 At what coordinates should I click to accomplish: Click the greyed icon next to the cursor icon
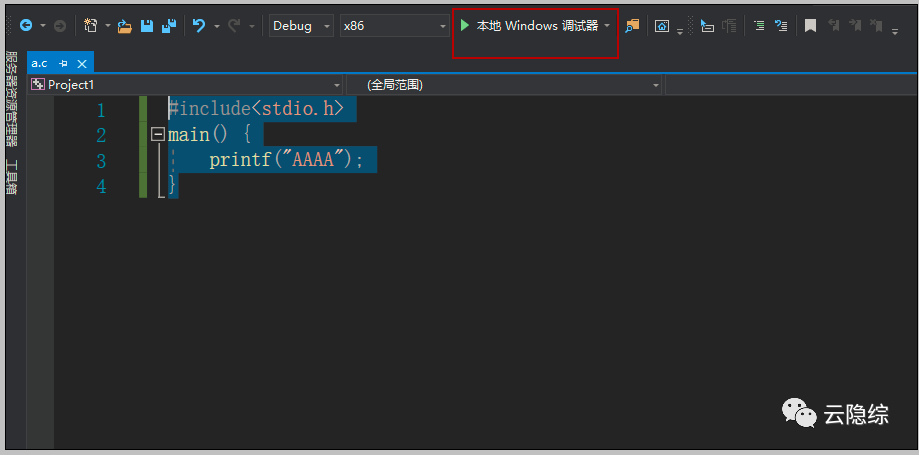(729, 26)
